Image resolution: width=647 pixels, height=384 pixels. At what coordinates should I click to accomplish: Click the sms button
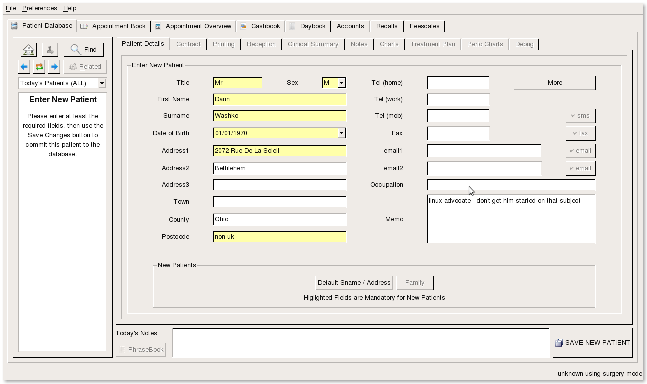[580, 116]
